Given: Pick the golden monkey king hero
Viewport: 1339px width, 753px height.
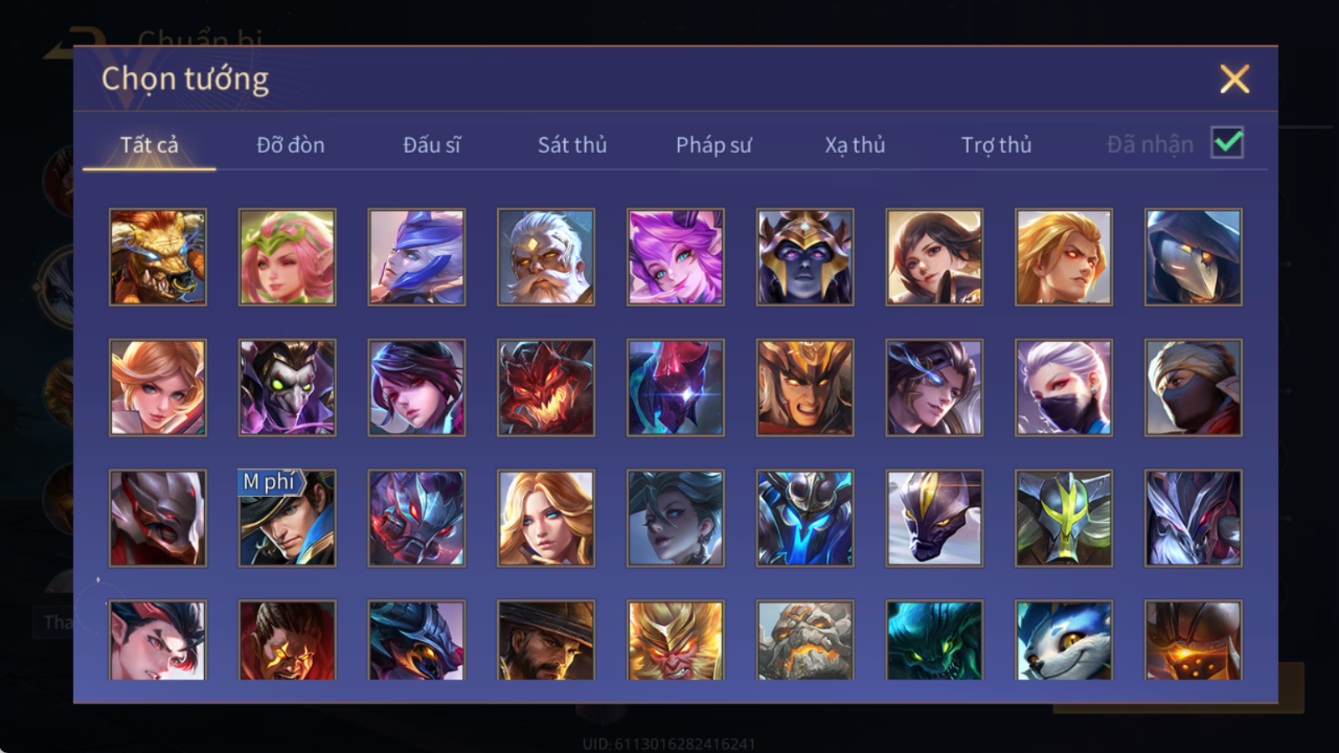Looking at the screenshot, I should [675, 640].
